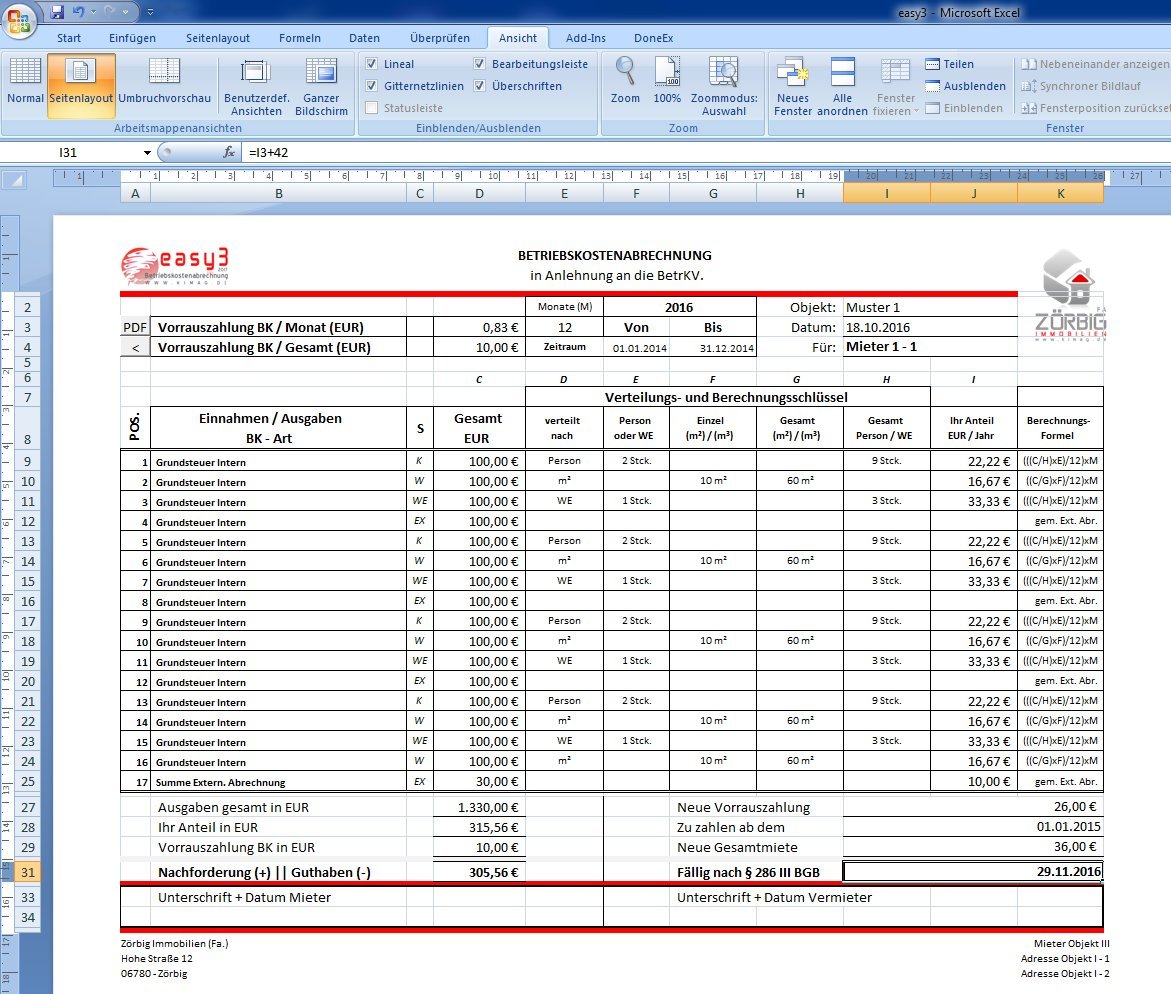Click the PDF button cell
This screenshot has width=1171, height=994.
[x=135, y=327]
